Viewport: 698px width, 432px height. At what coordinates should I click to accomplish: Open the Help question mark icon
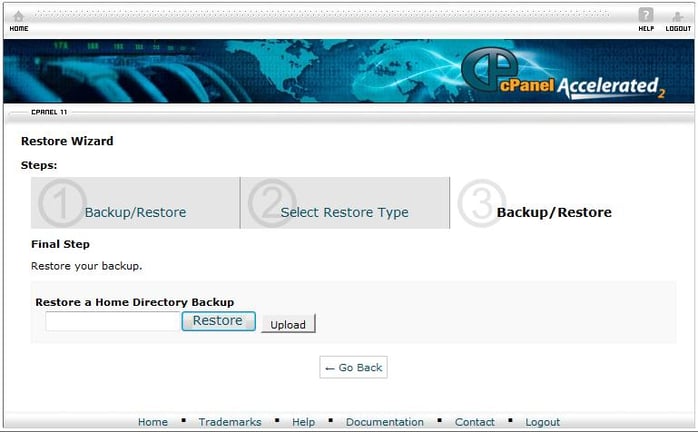pos(646,15)
